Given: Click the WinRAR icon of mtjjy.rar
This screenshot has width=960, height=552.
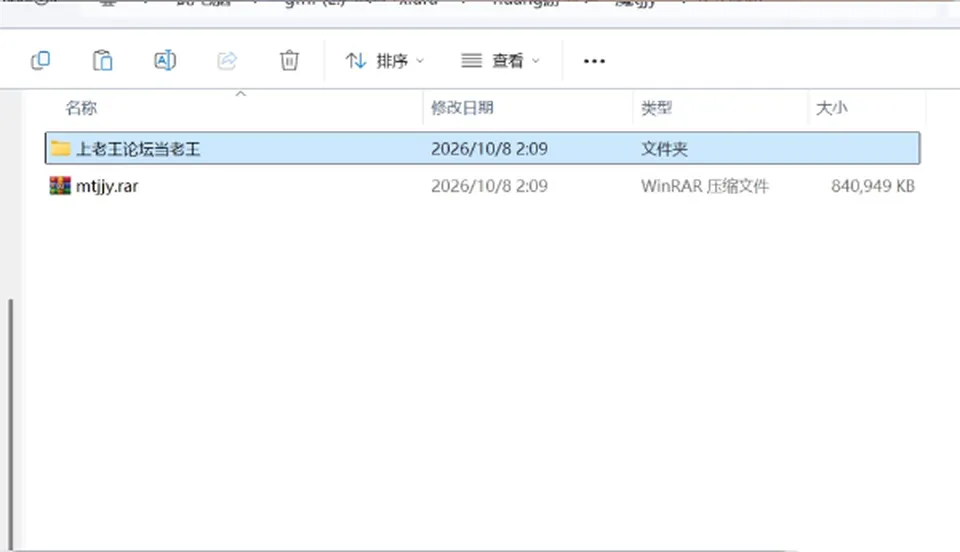Looking at the screenshot, I should (60, 185).
